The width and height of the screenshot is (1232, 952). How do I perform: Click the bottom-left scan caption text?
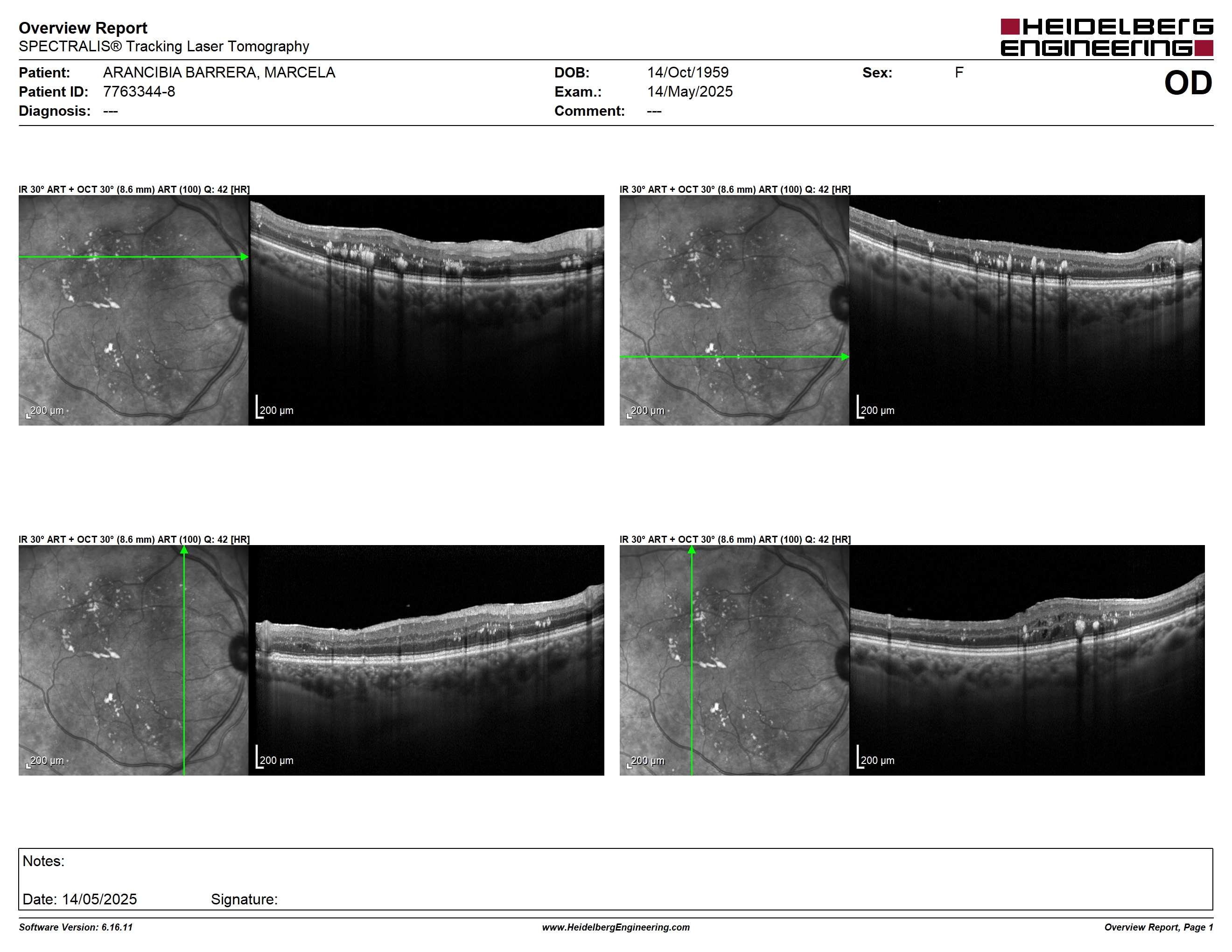(x=134, y=540)
